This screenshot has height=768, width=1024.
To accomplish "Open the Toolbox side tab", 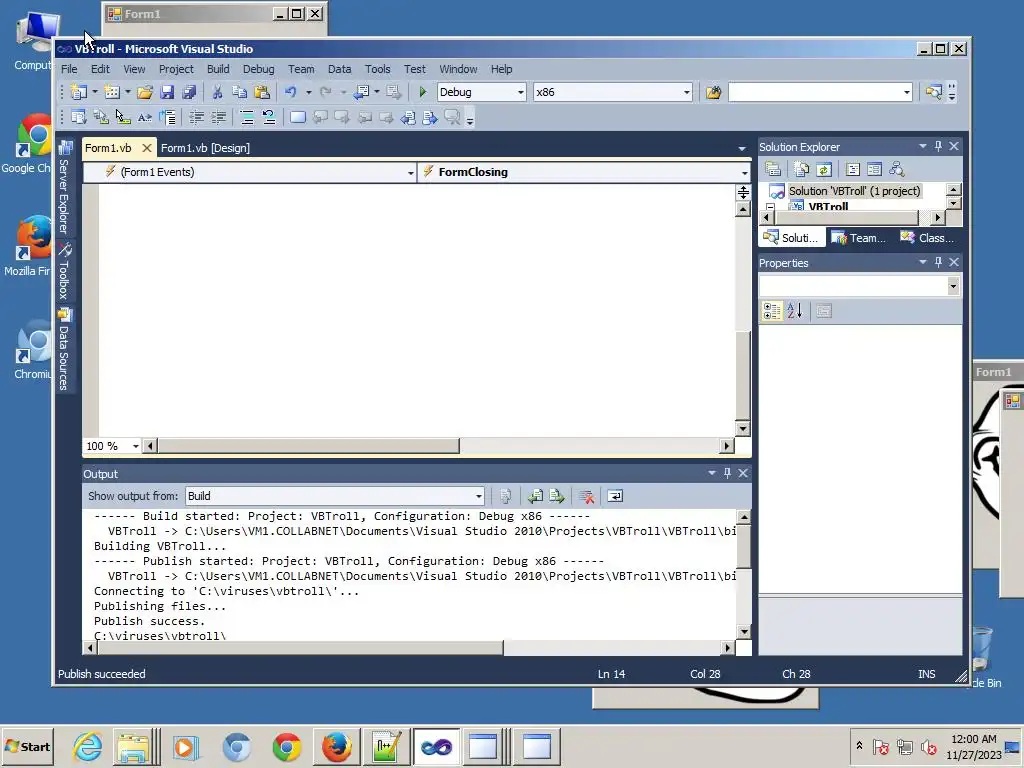I will tap(64, 271).
